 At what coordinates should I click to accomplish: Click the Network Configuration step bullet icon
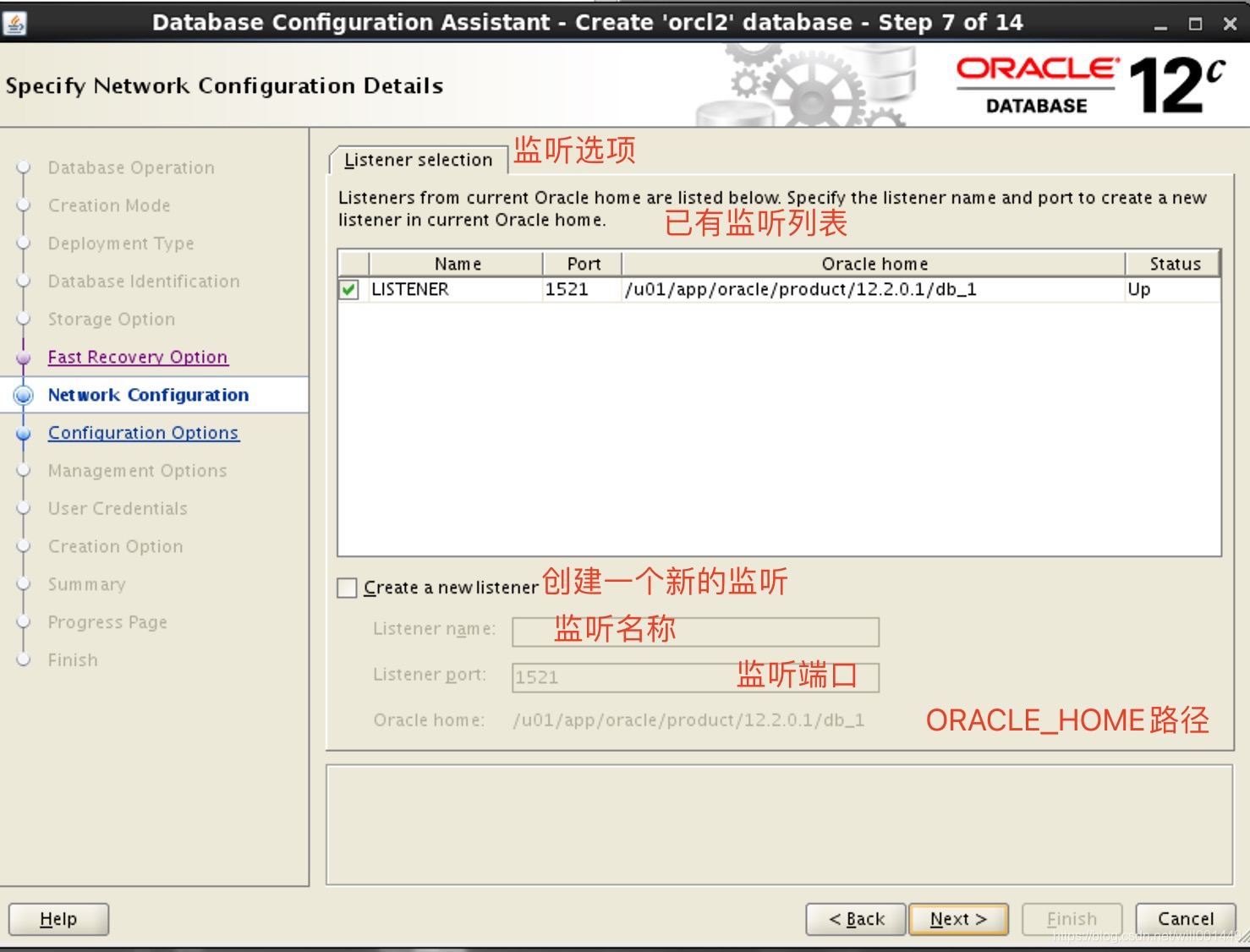coord(24,395)
